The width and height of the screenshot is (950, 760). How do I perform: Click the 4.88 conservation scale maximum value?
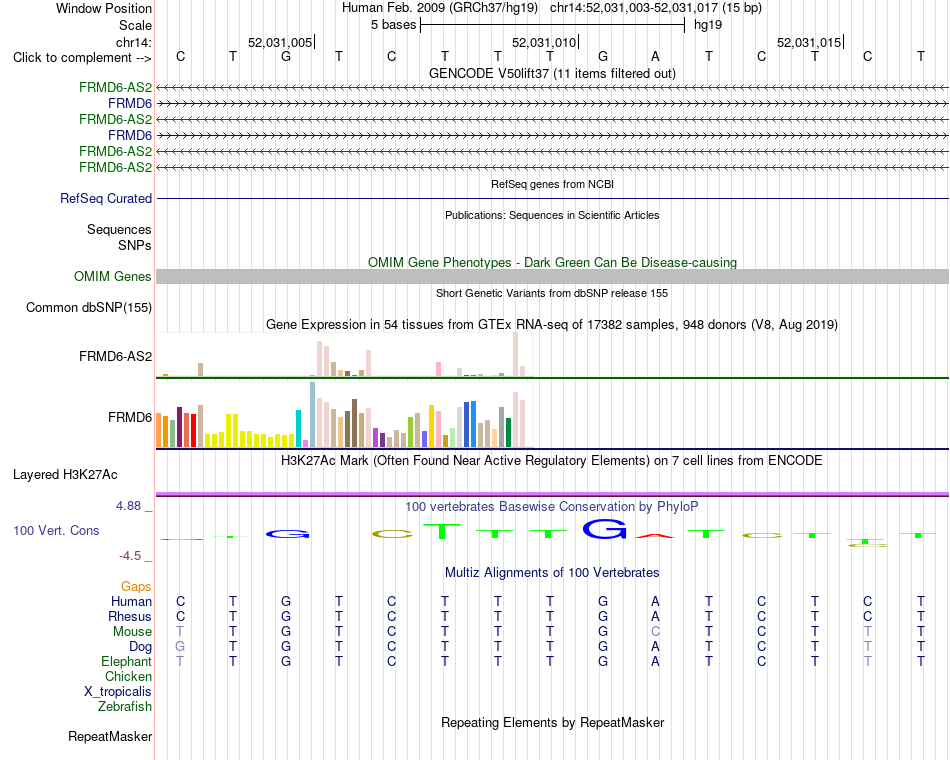128,505
